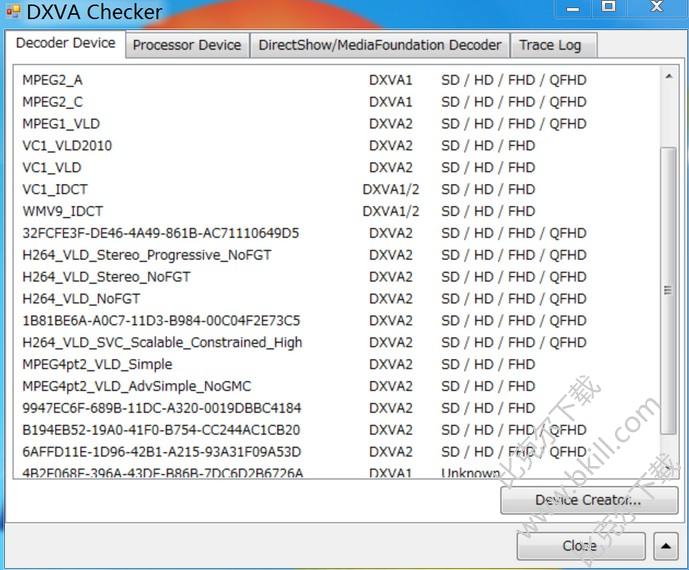The image size is (689, 570).
Task: Select the 6AFFD11E-1D96-42B1-A215-93A31F09A53D row
Action: tap(337, 452)
